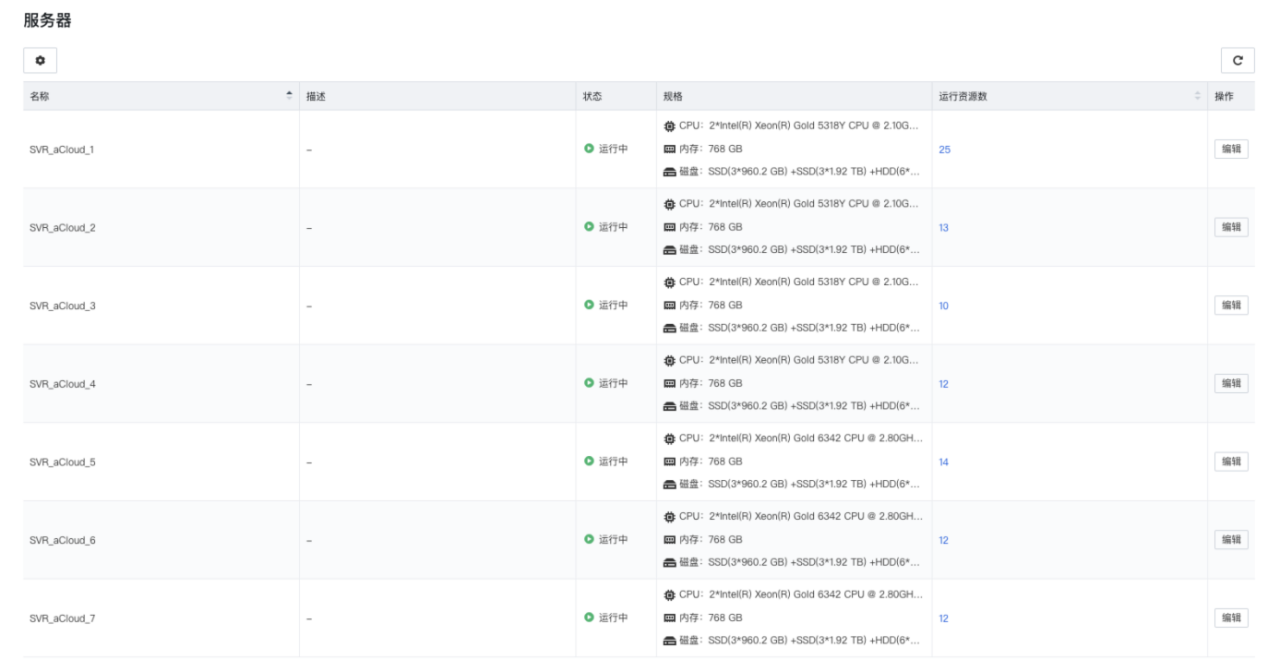Open resource count 14 for SVR_aCloud_5
The height and width of the screenshot is (672, 1280).
943,462
